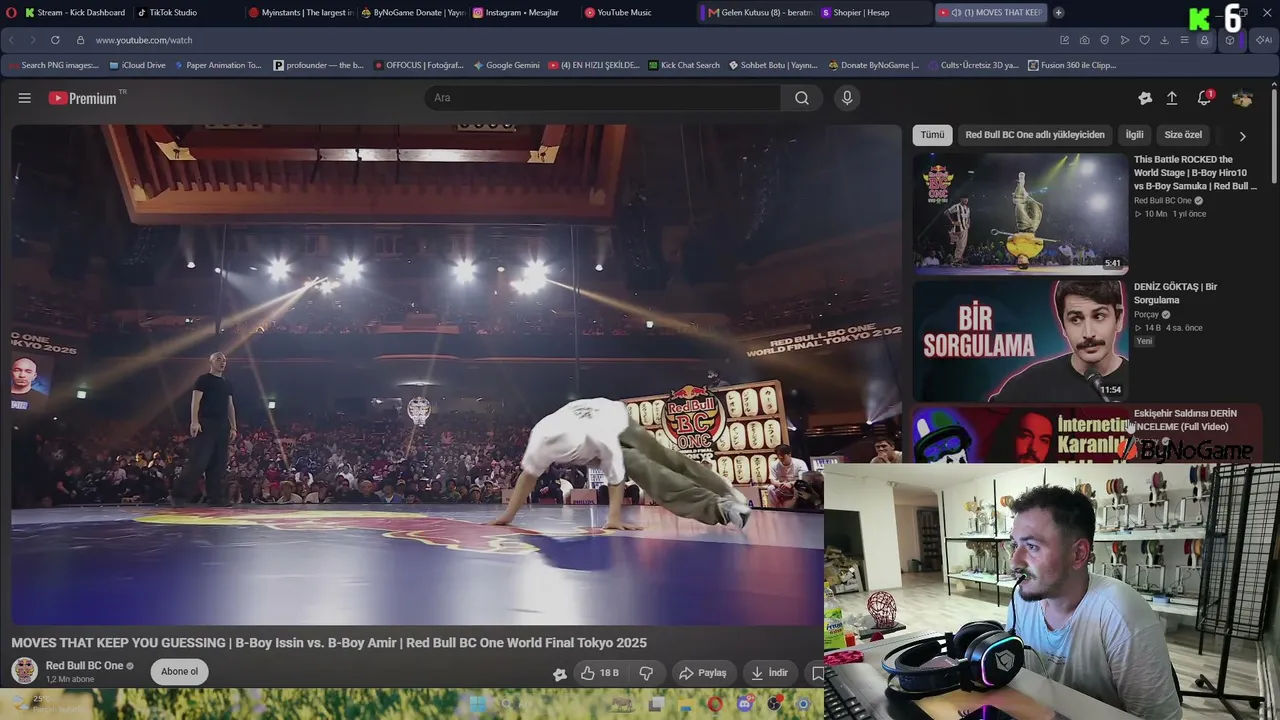Share the video with Paylaş
The width and height of the screenshot is (1280, 720).
[x=703, y=673]
